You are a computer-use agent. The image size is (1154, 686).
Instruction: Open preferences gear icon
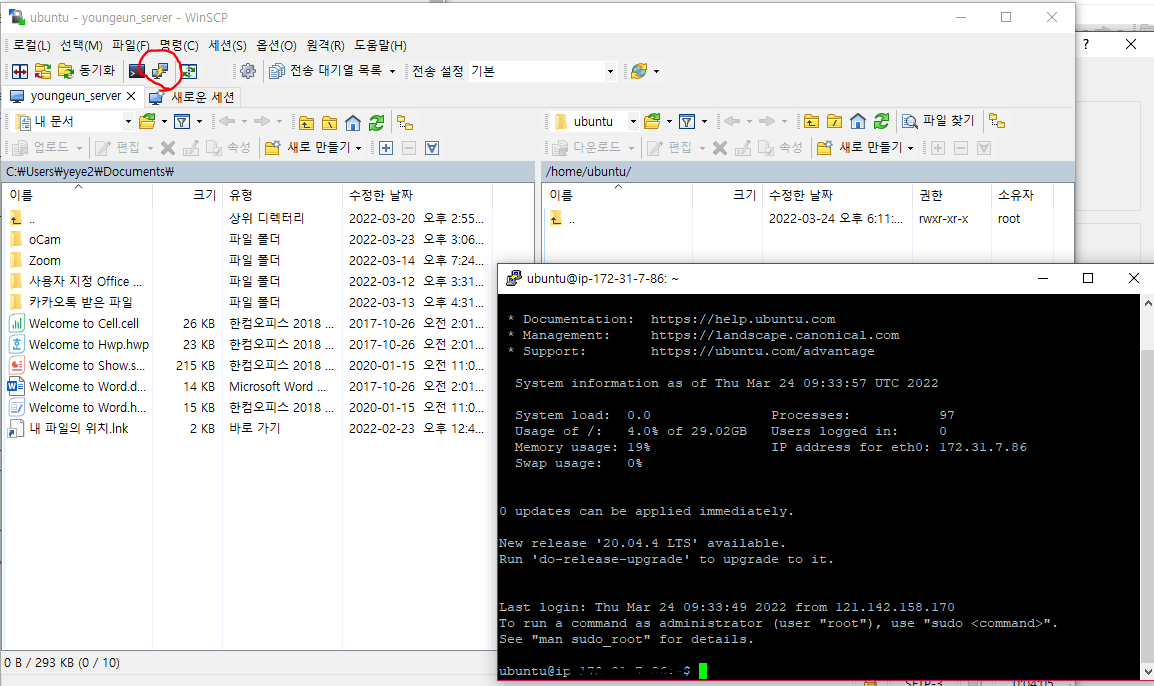pyautogui.click(x=248, y=71)
